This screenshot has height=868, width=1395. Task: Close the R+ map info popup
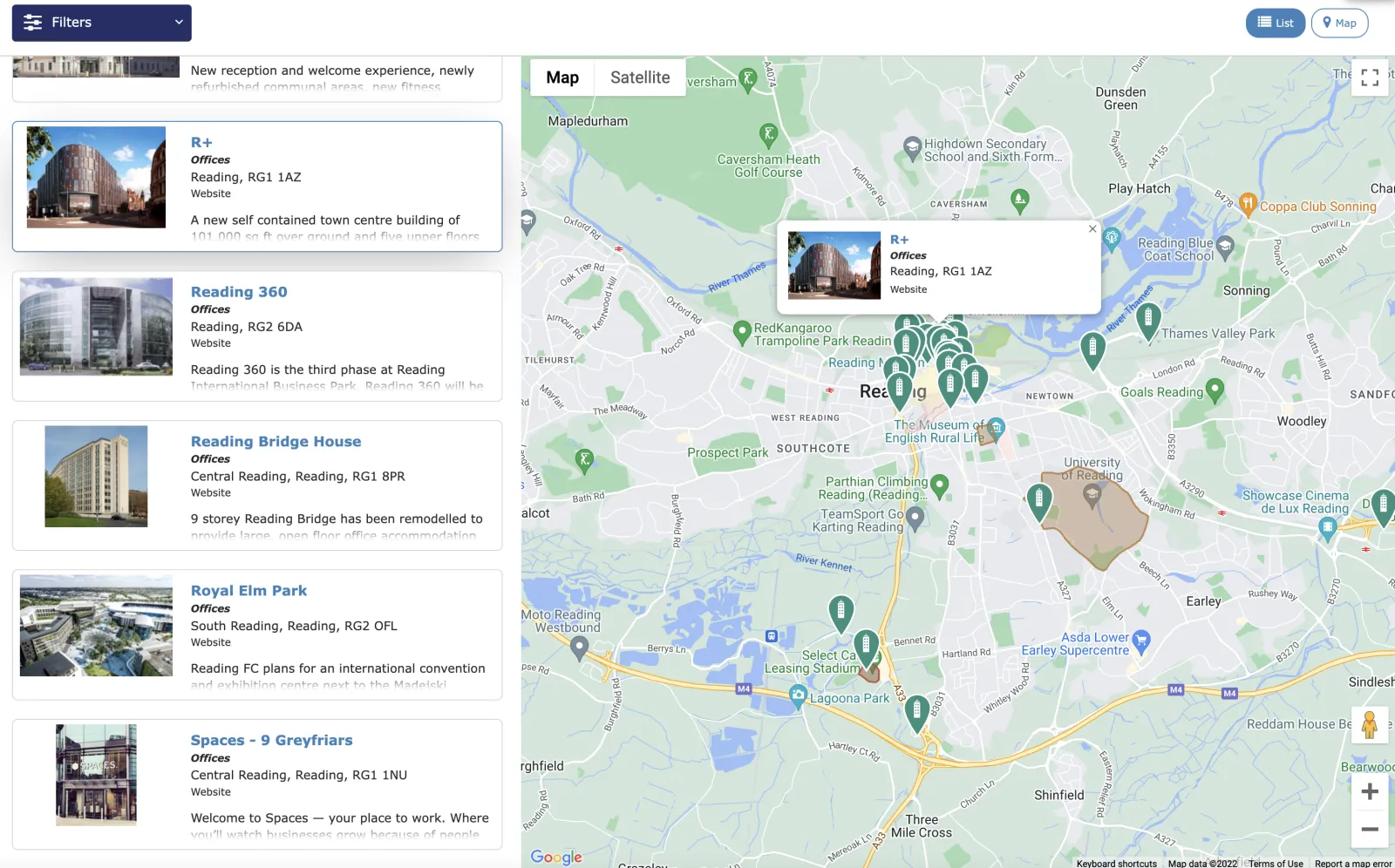[1092, 229]
